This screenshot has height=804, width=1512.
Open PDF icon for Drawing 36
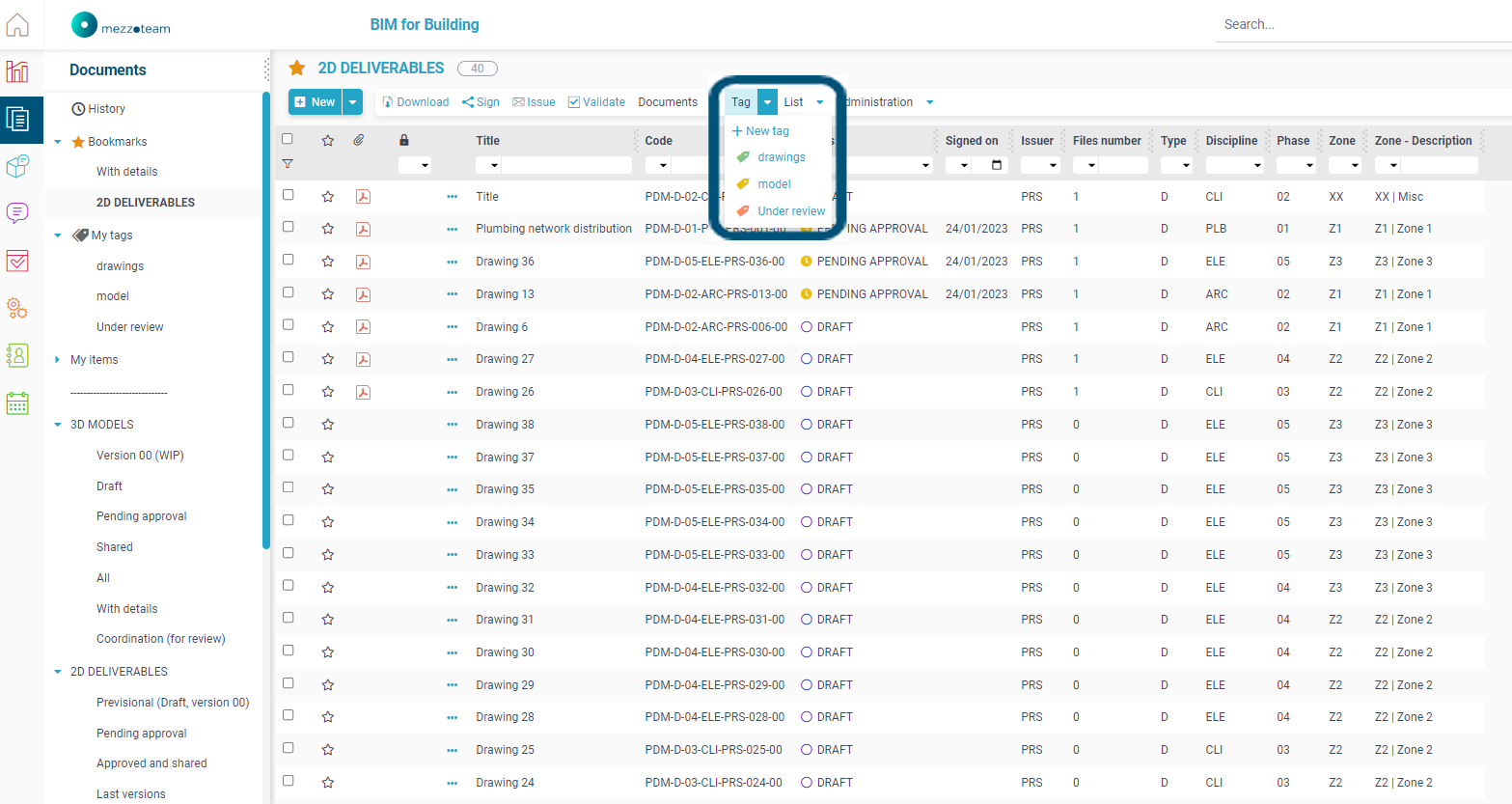click(x=363, y=262)
